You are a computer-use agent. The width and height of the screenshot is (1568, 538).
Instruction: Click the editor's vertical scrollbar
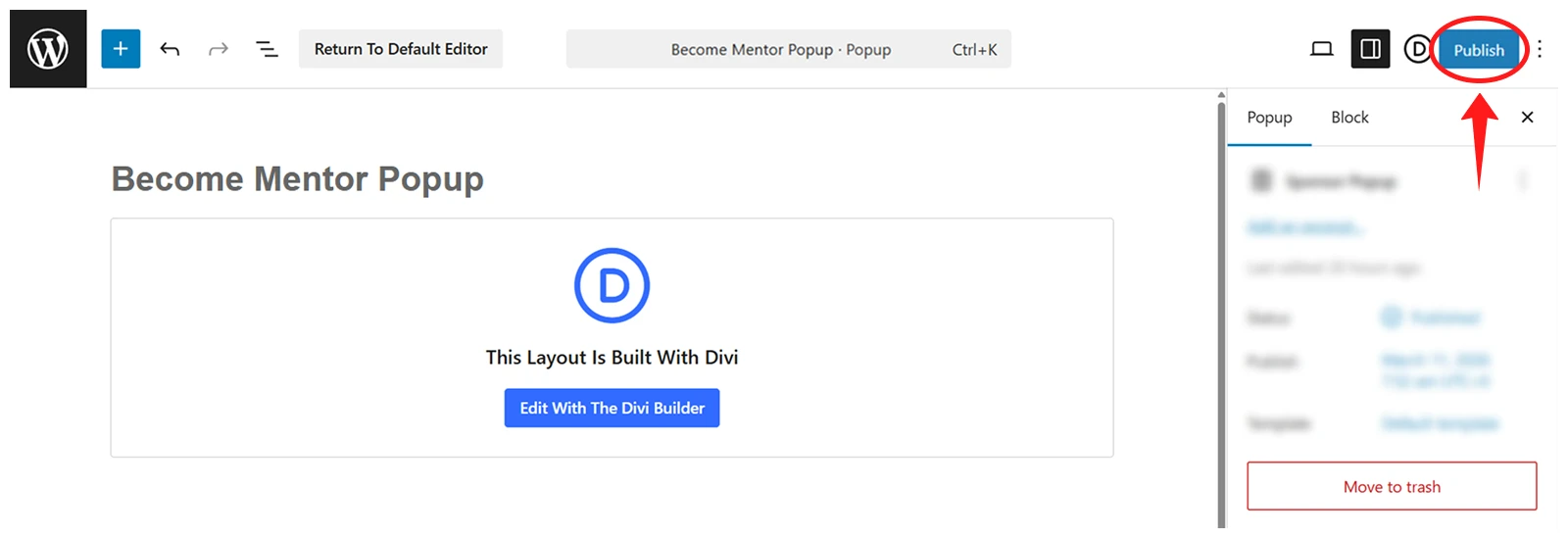point(1221,314)
